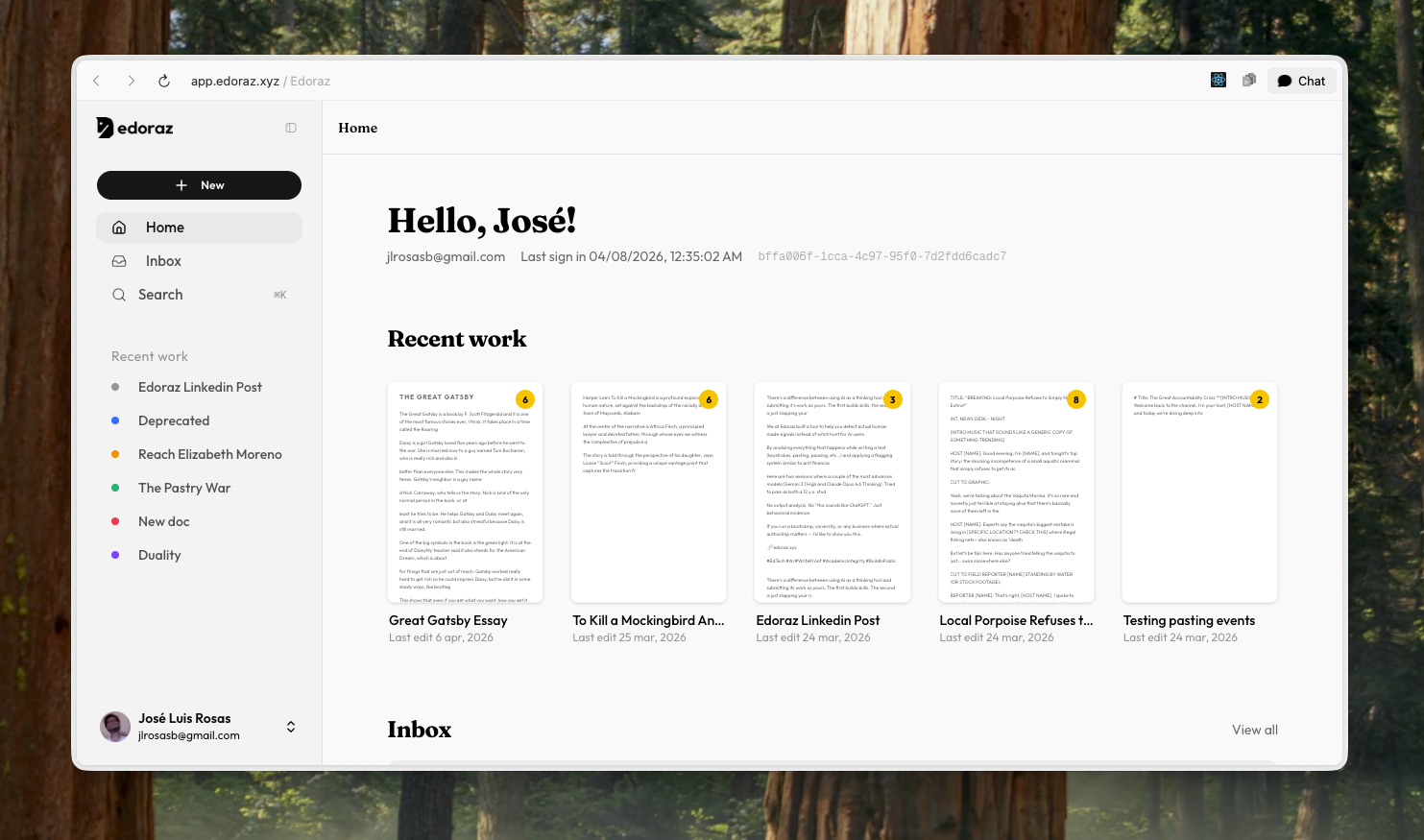Click the red dot beside New doc
The width and height of the screenshot is (1424, 840).
[x=115, y=521]
